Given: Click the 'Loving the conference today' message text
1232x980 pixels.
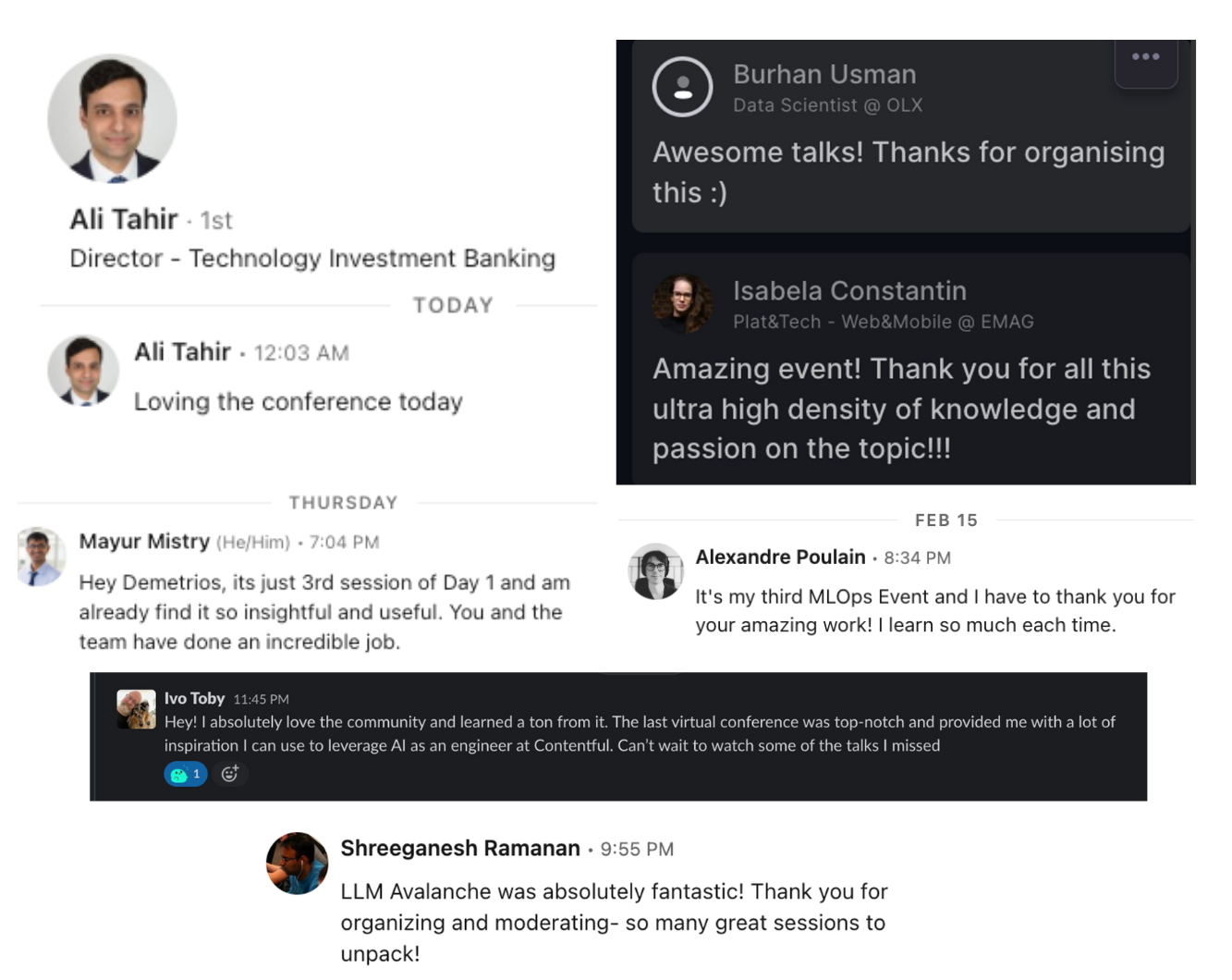Looking at the screenshot, I should click(298, 401).
